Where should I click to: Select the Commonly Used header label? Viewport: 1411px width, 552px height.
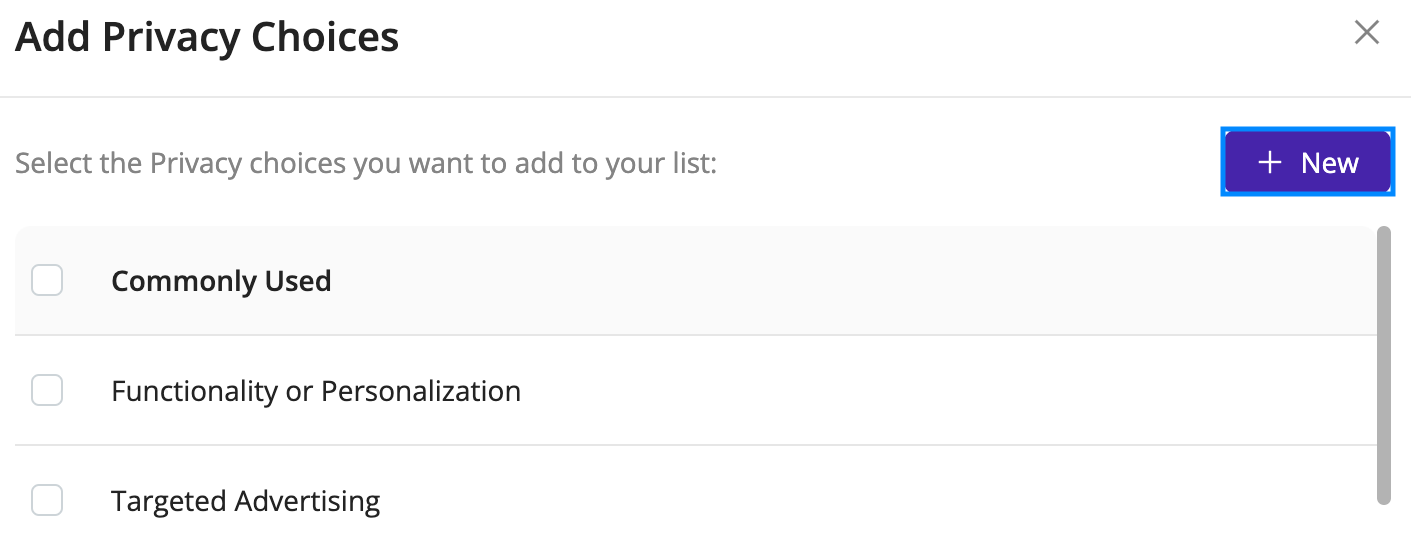pyautogui.click(x=221, y=281)
